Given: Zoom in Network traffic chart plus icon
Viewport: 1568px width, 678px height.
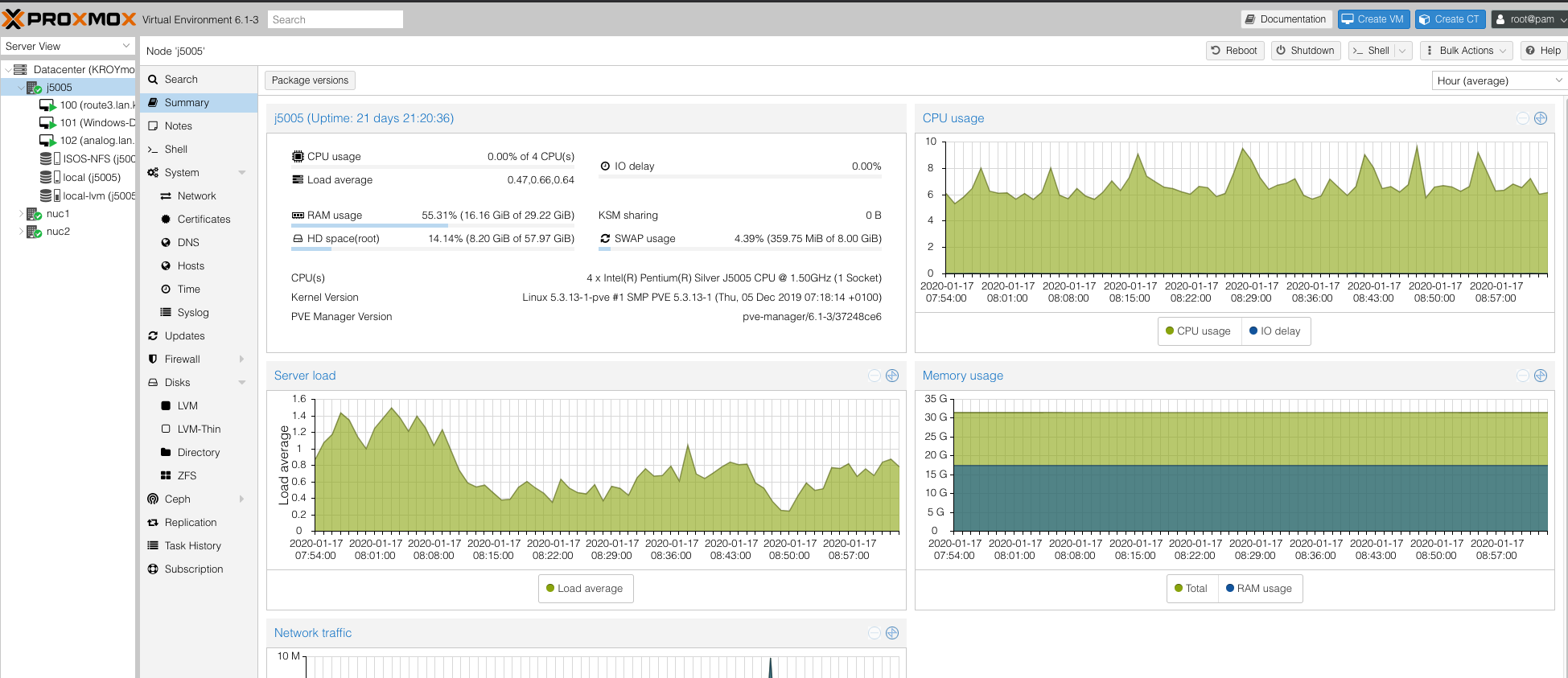Looking at the screenshot, I should (892, 633).
